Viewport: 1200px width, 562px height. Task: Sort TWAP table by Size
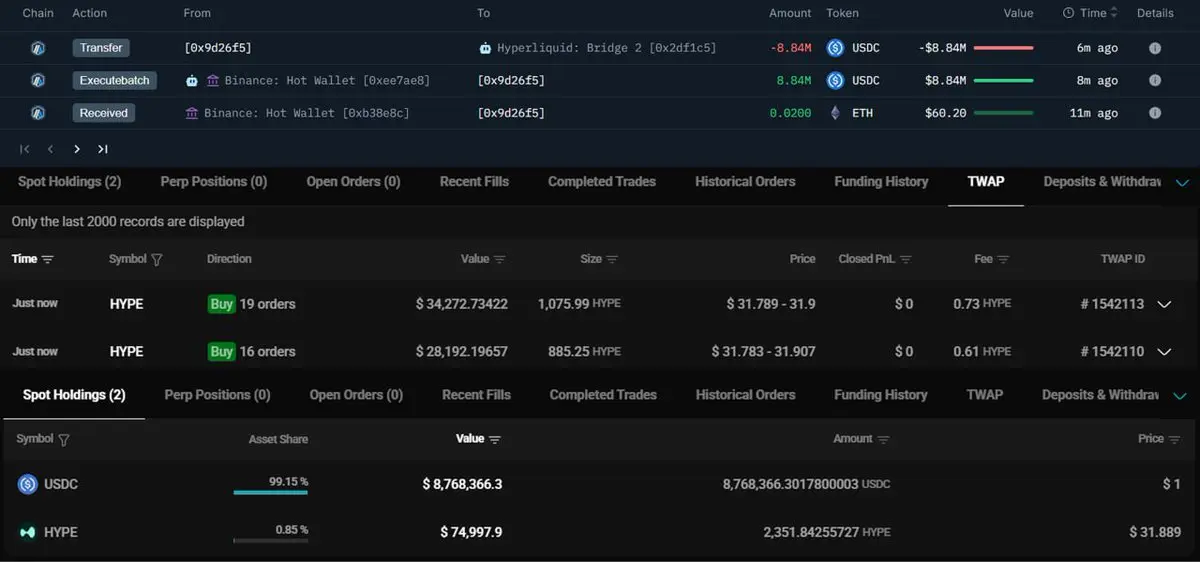click(x=612, y=259)
